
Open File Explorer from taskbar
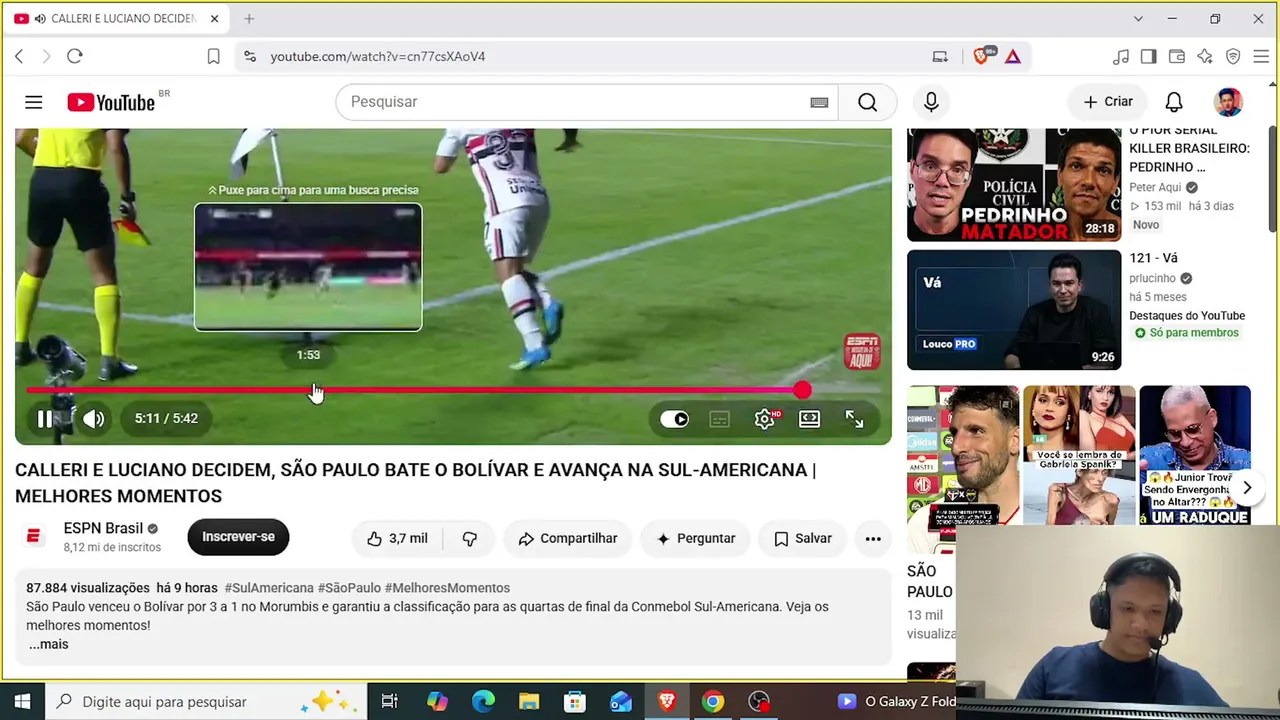click(529, 702)
